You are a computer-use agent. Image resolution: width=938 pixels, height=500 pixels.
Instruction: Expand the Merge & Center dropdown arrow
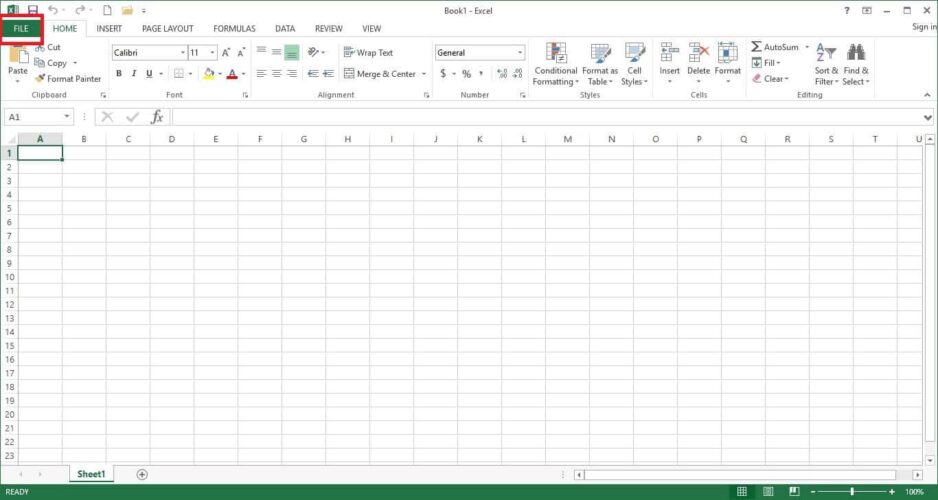click(x=424, y=74)
